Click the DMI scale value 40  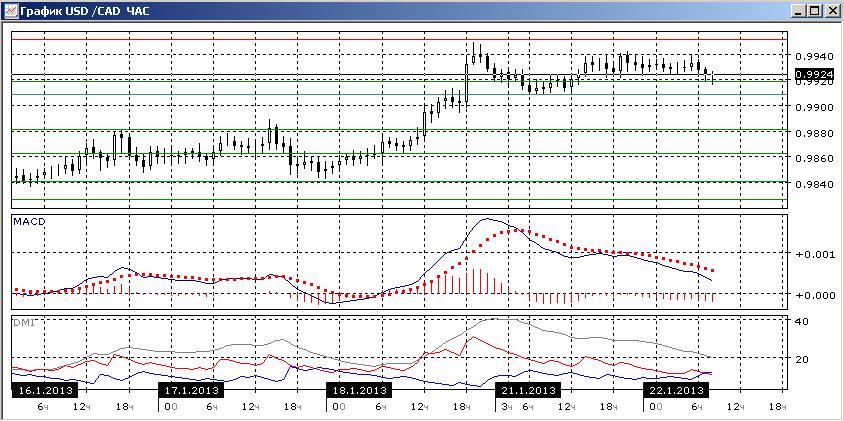pos(800,321)
